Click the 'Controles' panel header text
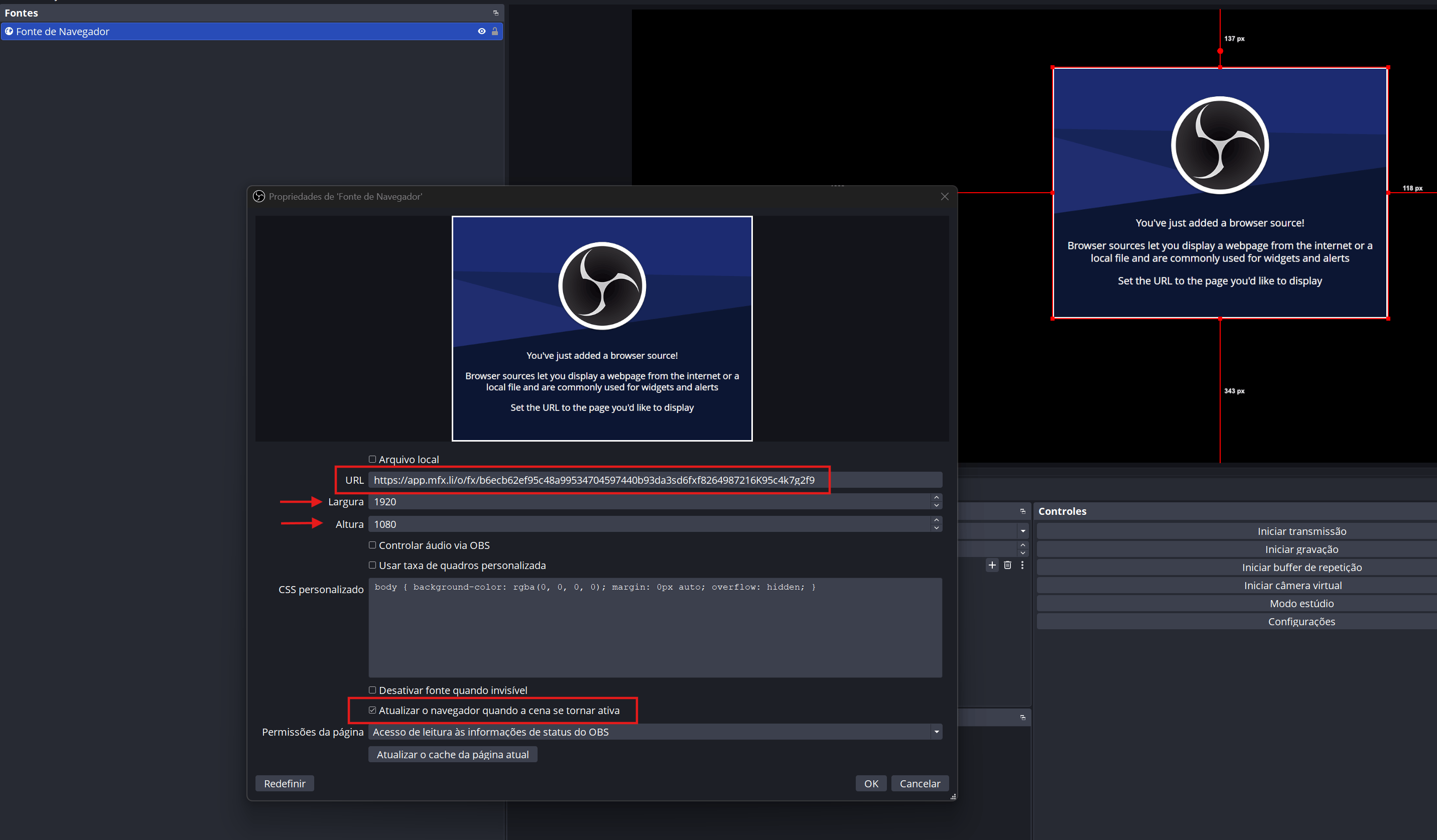 [1063, 511]
